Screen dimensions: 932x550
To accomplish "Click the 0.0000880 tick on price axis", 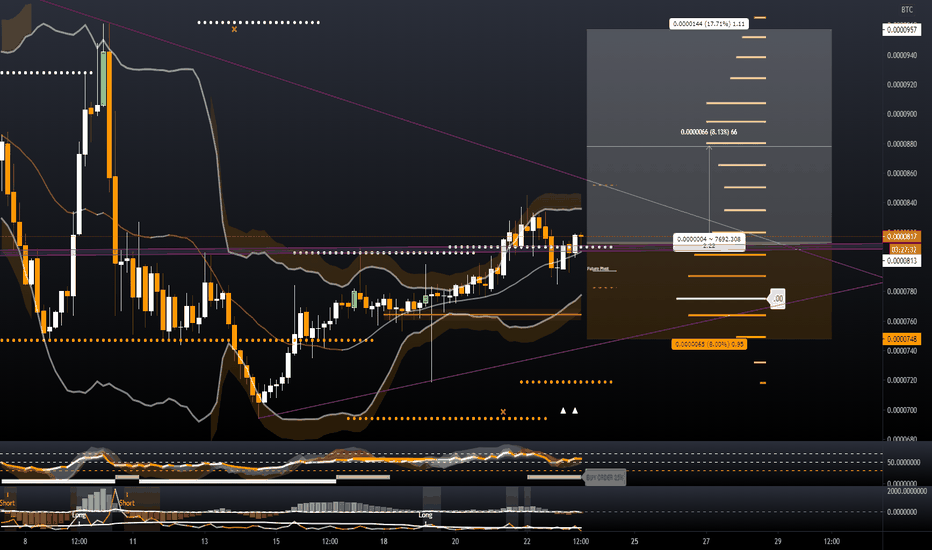I will coord(902,144).
